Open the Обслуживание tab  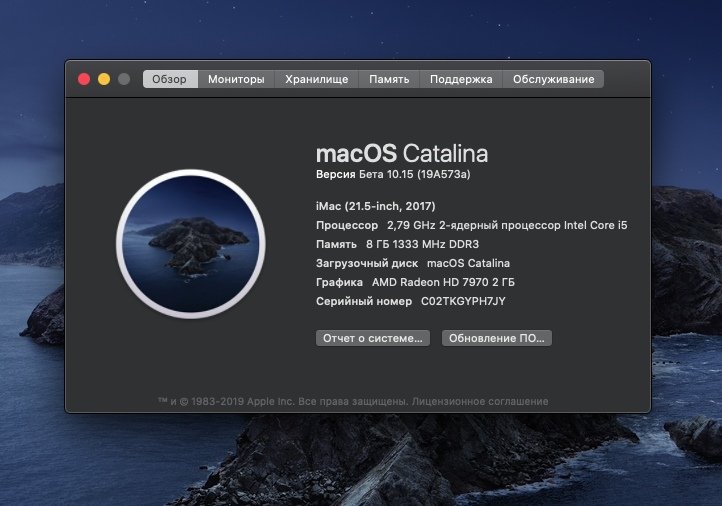pyautogui.click(x=553, y=79)
